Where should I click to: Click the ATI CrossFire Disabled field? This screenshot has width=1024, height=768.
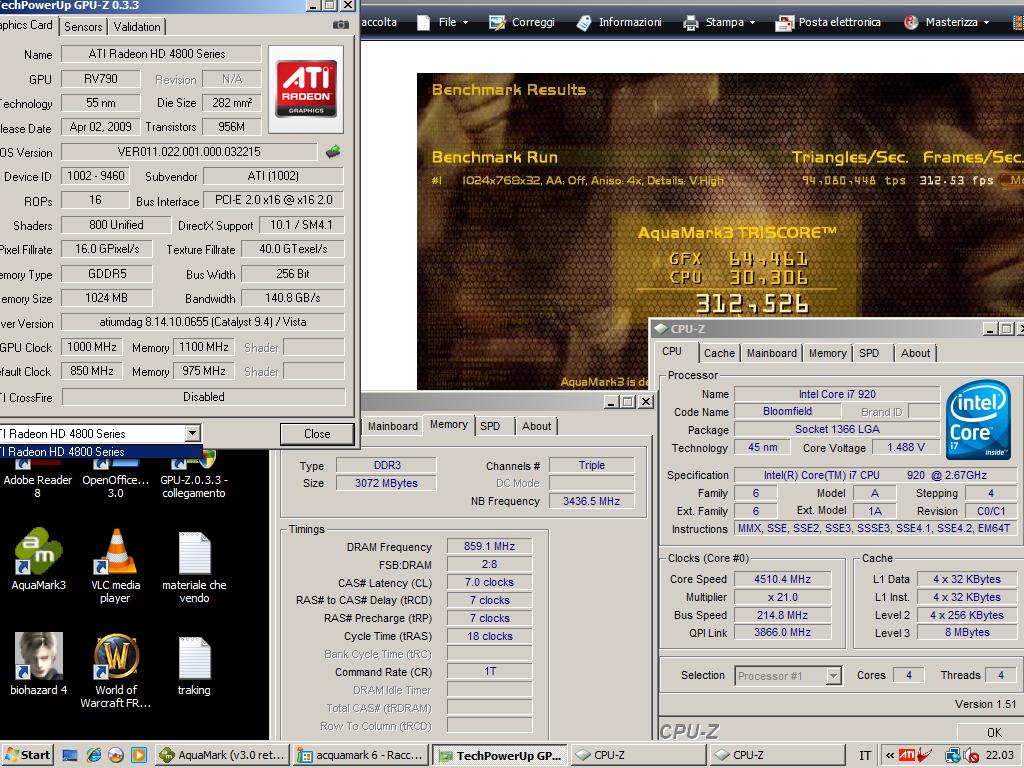pos(203,396)
